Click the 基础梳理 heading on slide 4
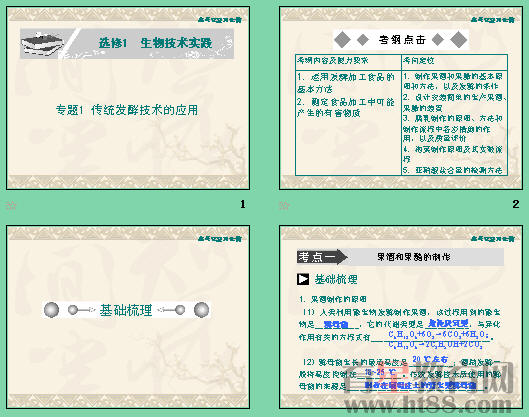This screenshot has width=529, height=417. [x=336, y=279]
